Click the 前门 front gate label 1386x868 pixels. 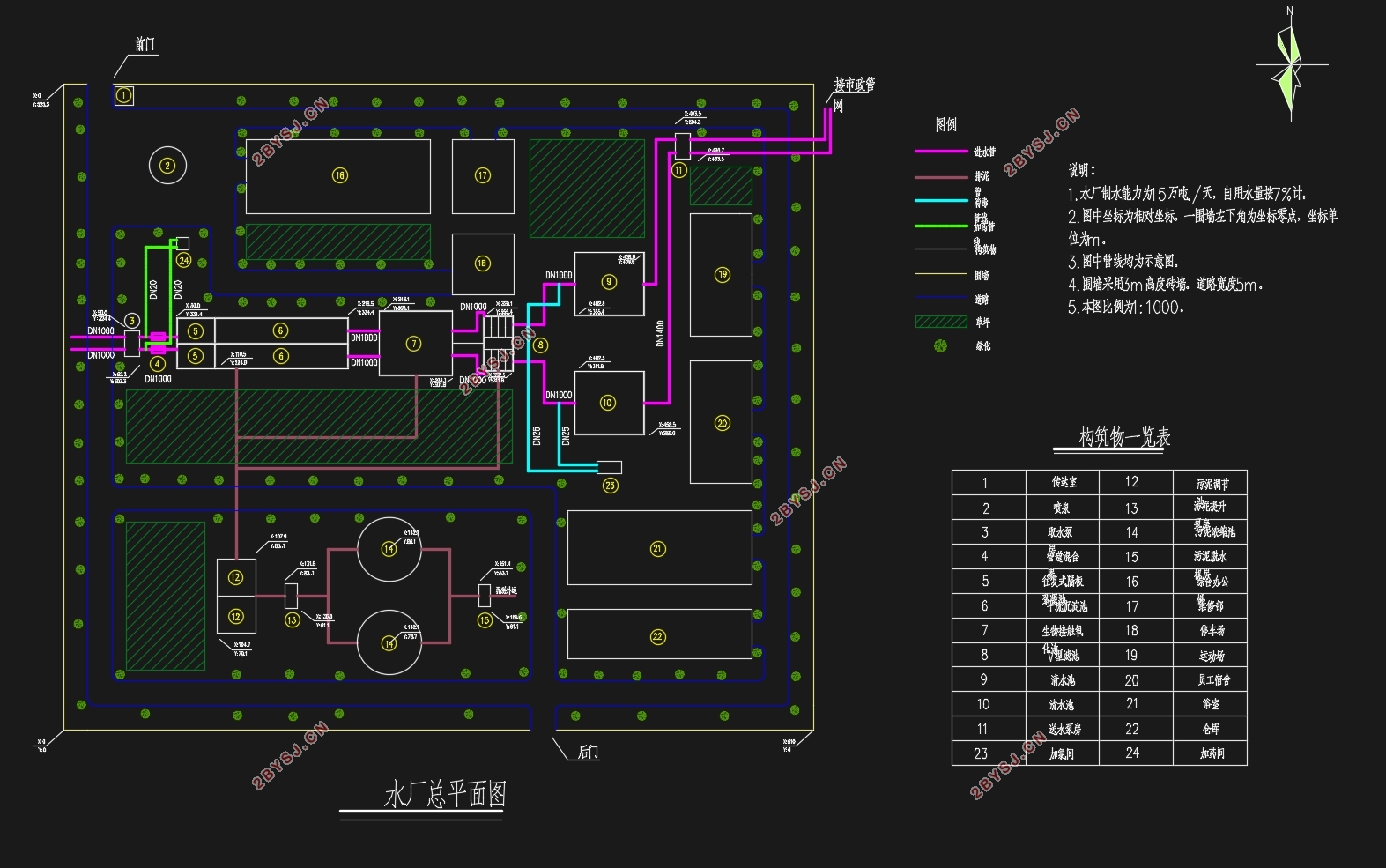[145, 44]
